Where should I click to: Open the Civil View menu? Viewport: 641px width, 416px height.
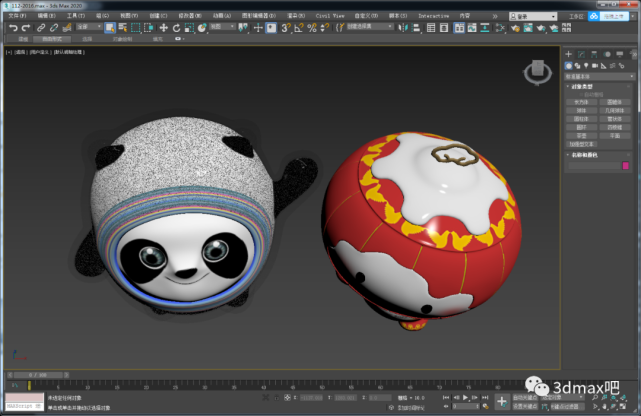coord(330,16)
